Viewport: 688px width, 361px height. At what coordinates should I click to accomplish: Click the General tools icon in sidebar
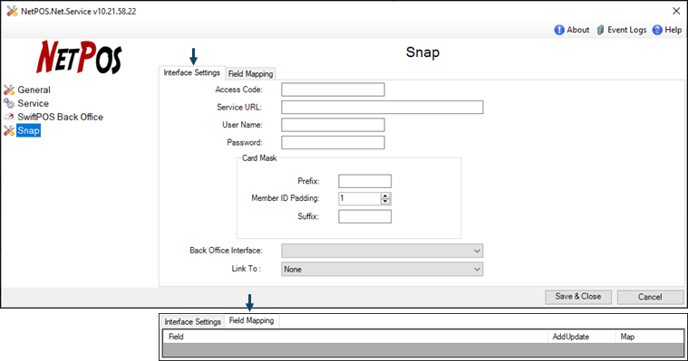point(9,90)
